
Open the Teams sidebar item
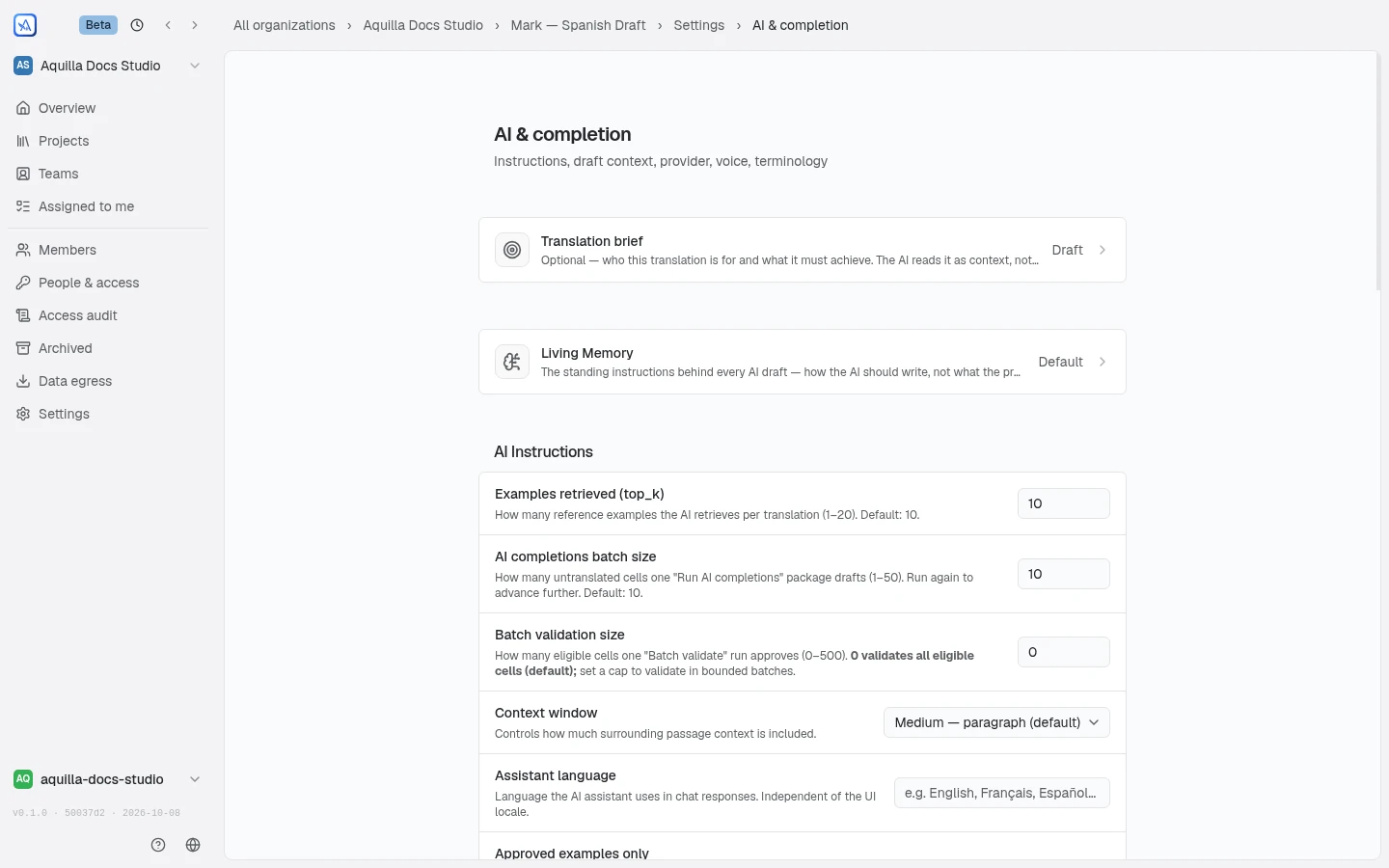pyautogui.click(x=108, y=174)
